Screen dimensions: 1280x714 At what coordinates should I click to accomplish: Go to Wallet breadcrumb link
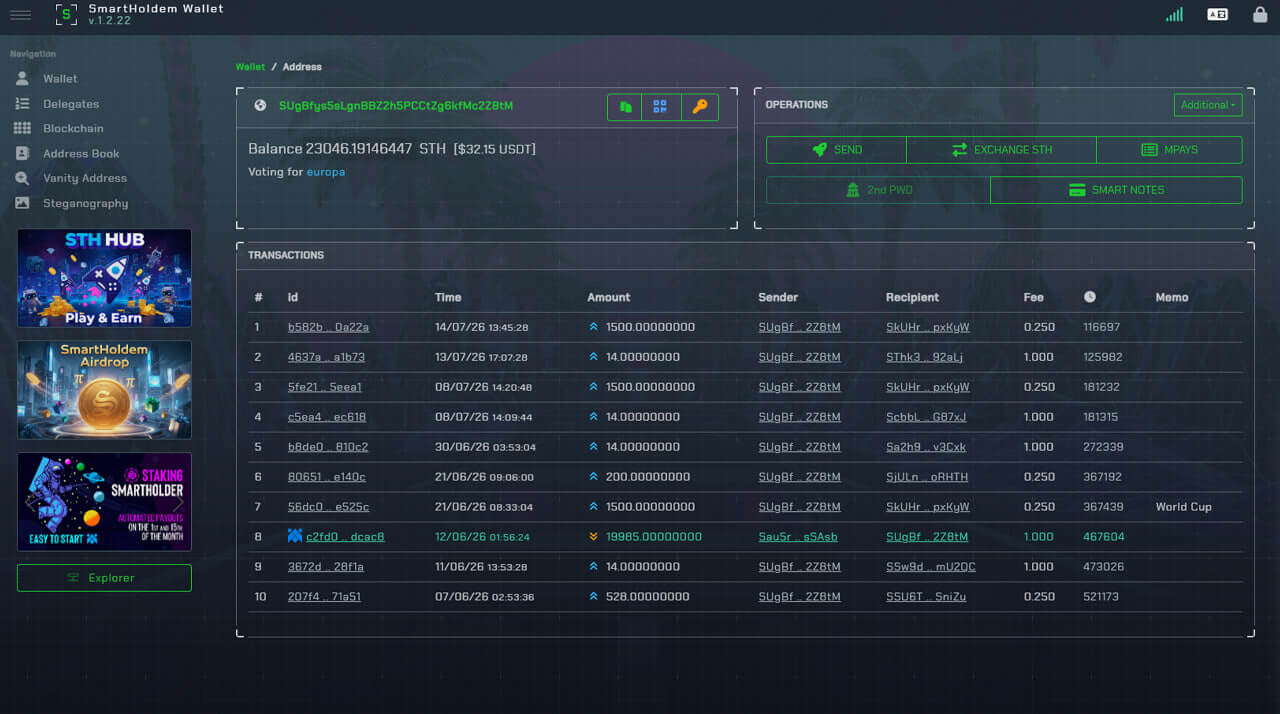pos(250,67)
